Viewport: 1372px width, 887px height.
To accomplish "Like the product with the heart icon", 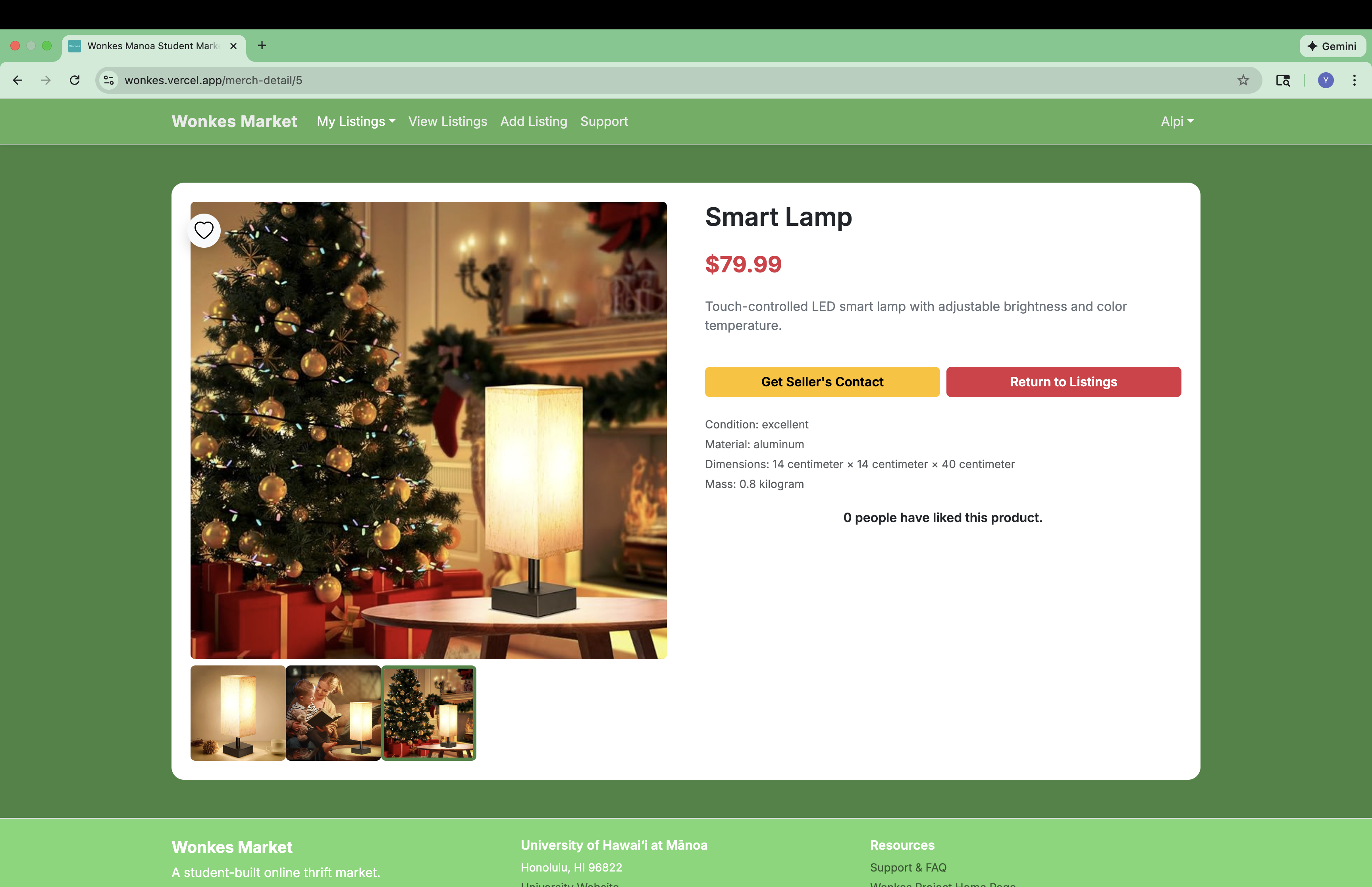I will click(204, 230).
